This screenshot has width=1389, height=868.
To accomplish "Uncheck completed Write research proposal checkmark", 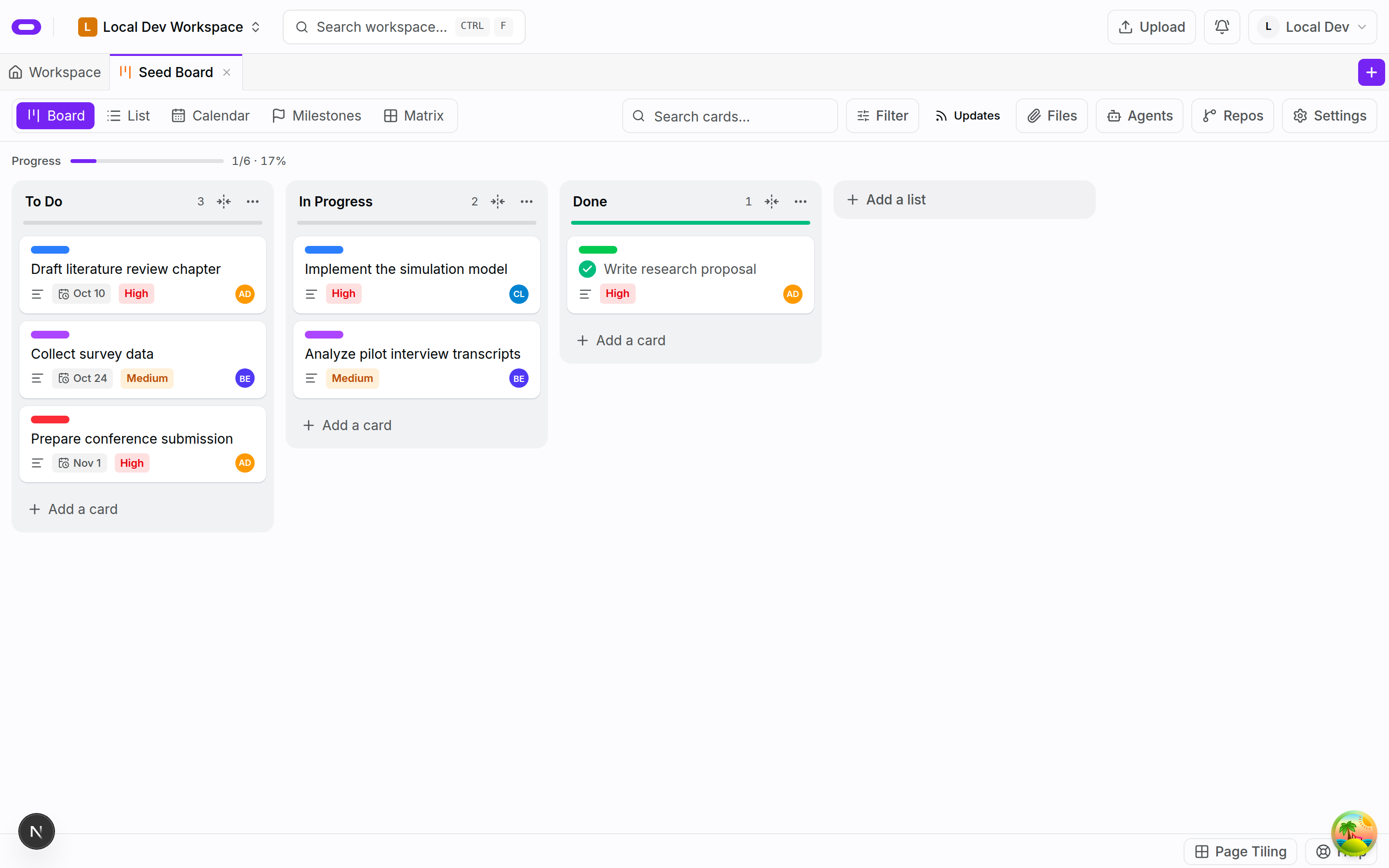I will tap(587, 269).
